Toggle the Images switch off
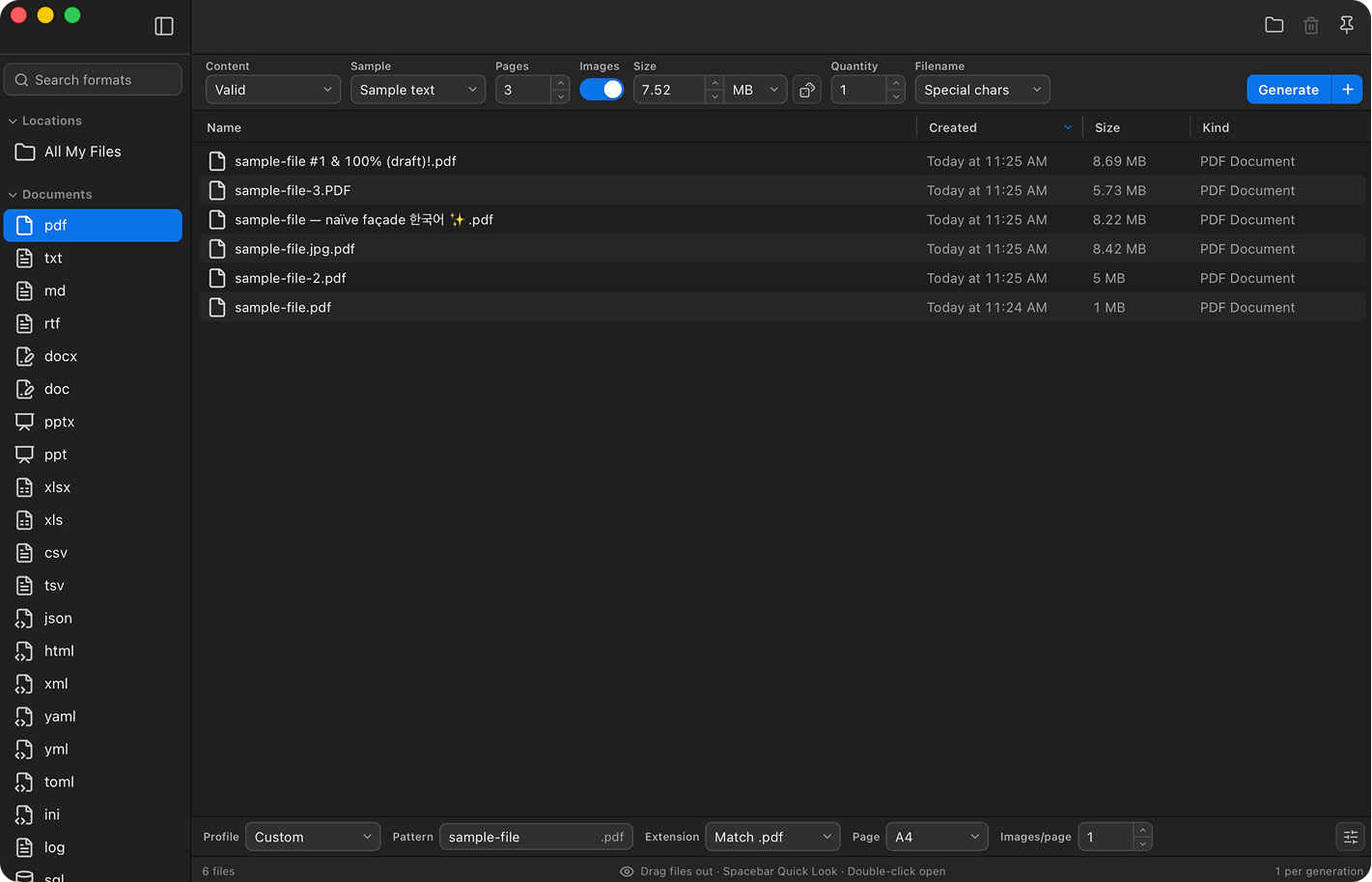1372x882 pixels. click(602, 90)
